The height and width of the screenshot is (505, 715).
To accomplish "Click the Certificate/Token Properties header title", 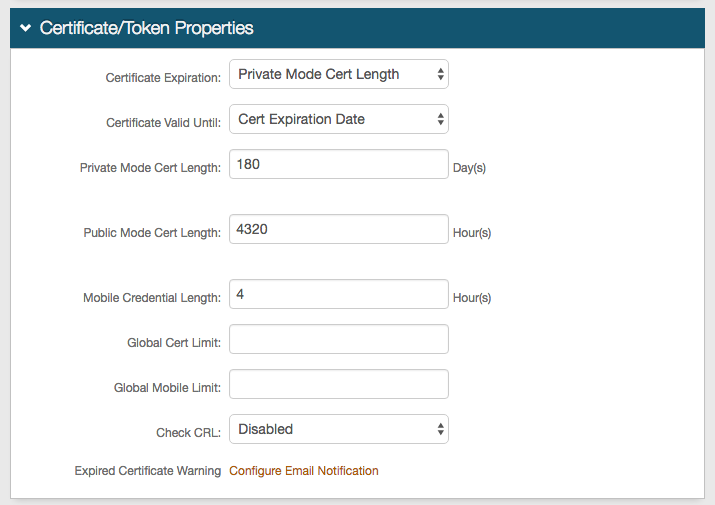I will point(146,28).
